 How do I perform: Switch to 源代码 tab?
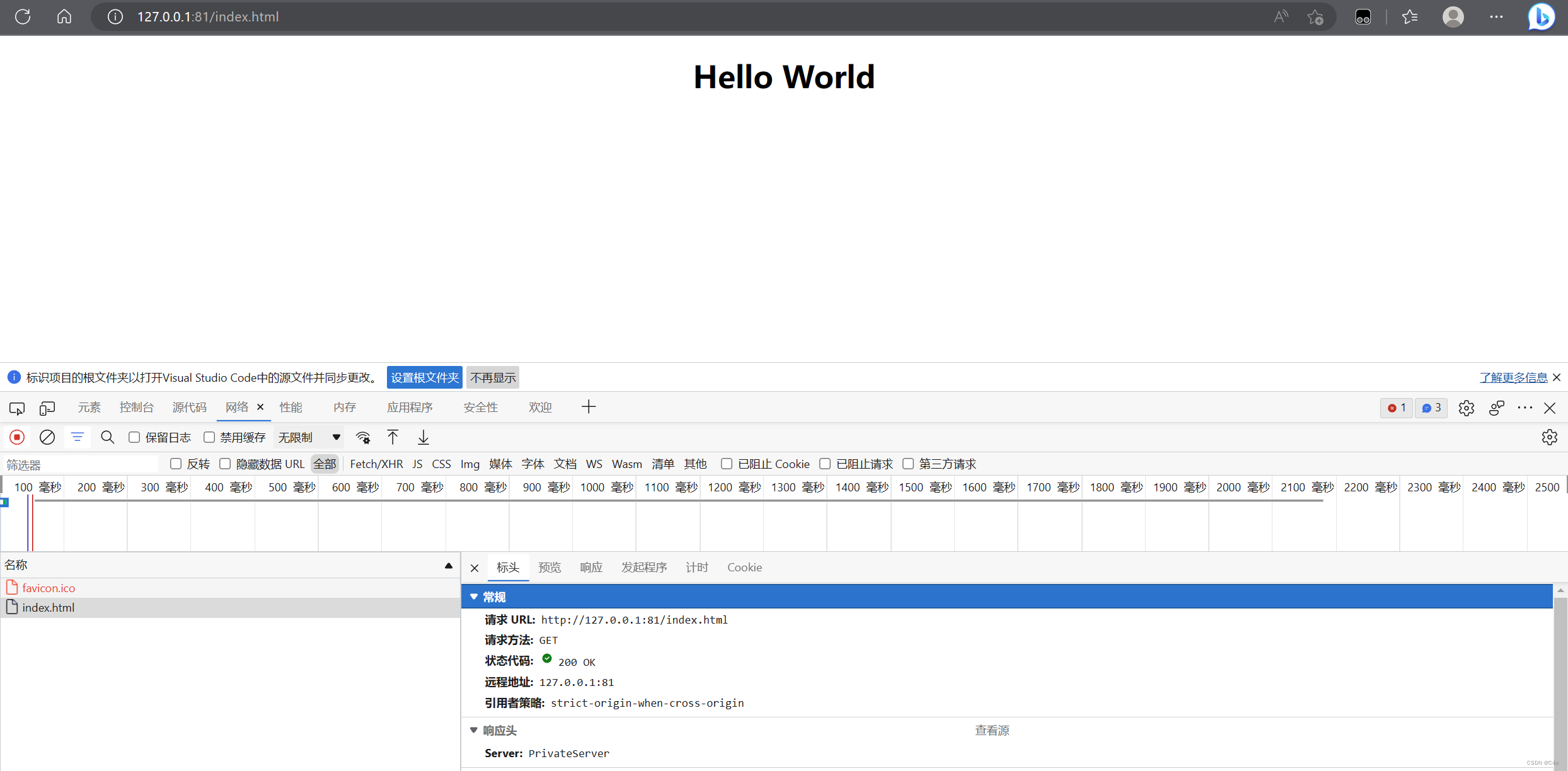coord(190,408)
